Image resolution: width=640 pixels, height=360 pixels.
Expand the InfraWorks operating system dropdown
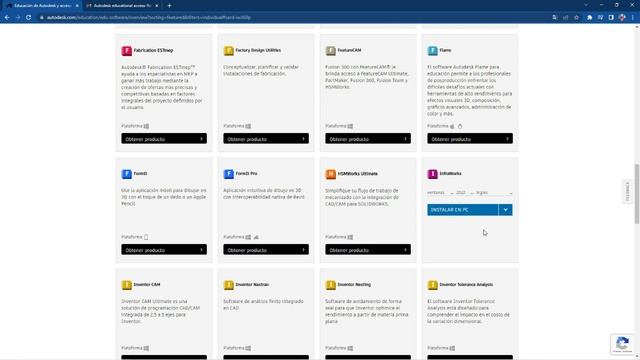pyautogui.click(x=440, y=193)
